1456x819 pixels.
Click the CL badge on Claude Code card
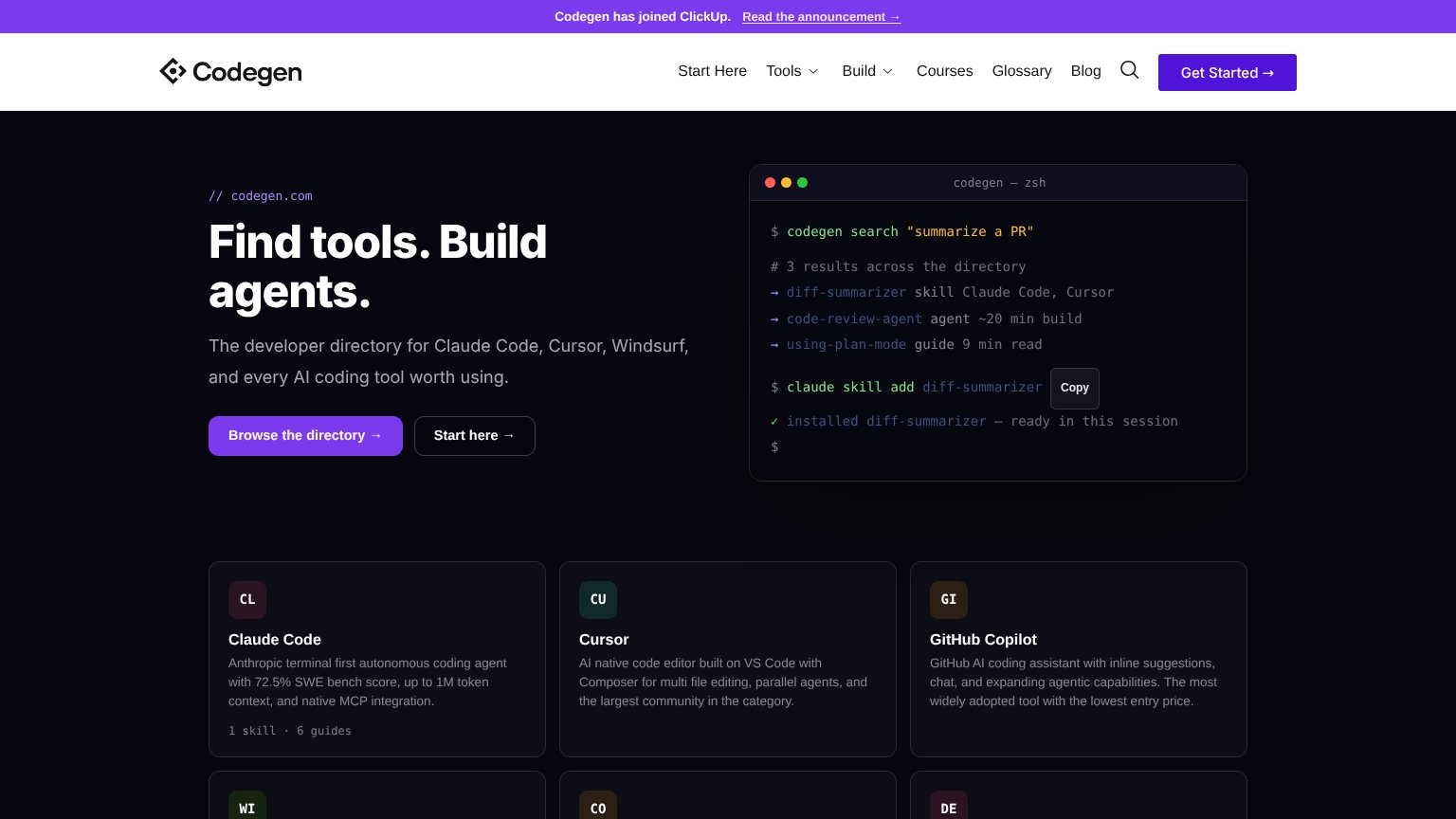(x=247, y=600)
